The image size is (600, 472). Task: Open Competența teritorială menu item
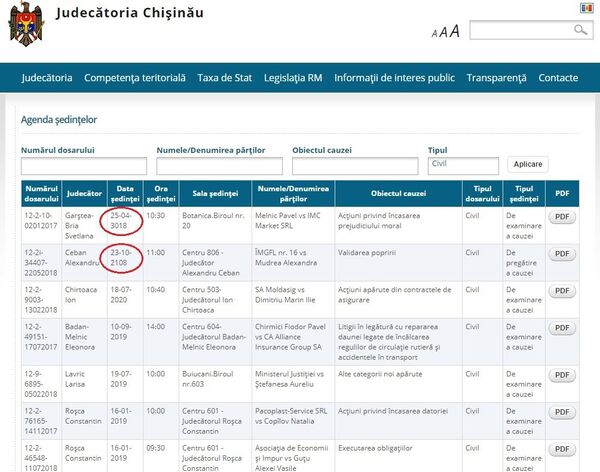[135, 78]
